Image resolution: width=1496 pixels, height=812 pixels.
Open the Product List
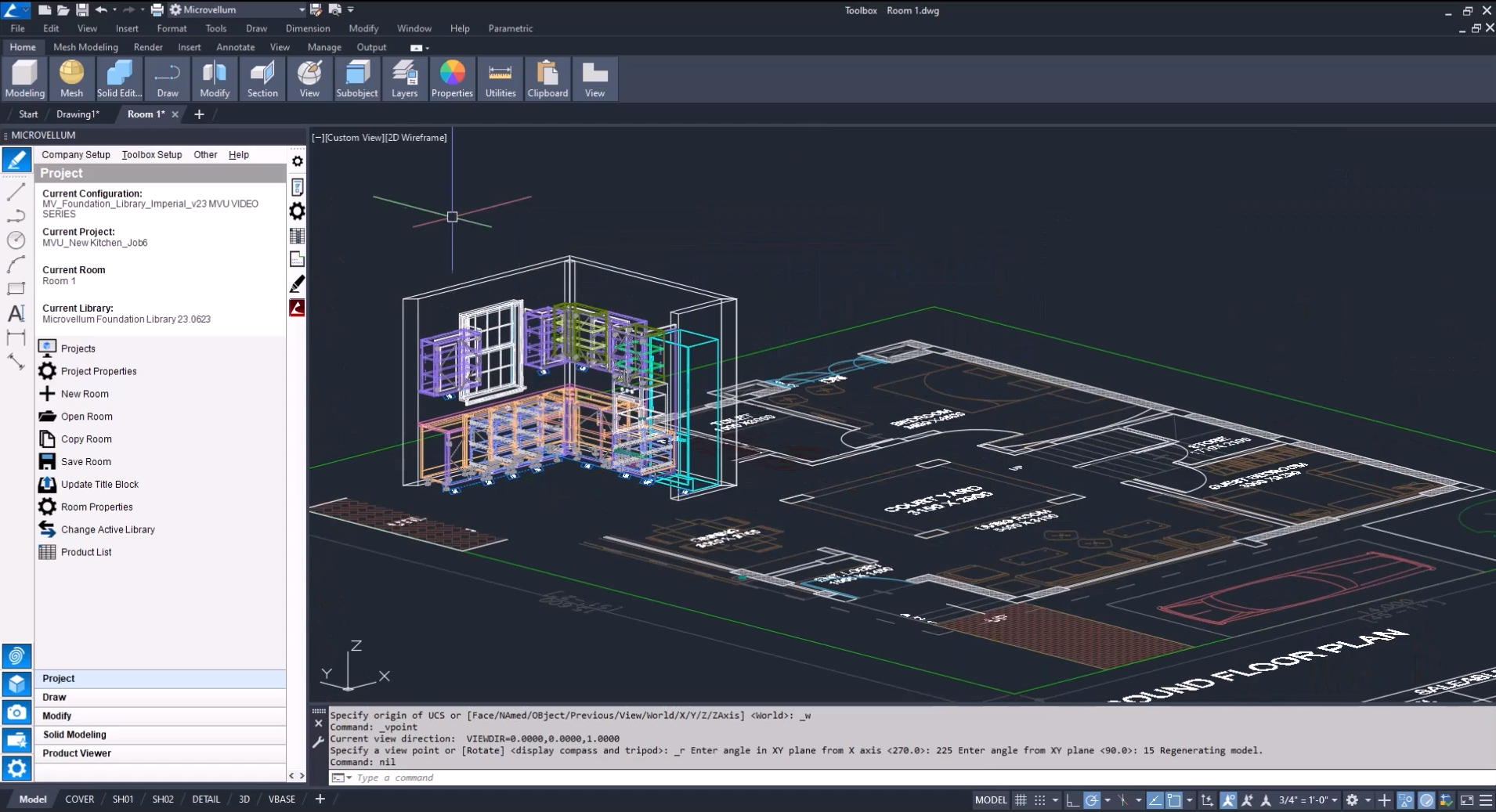click(x=86, y=551)
